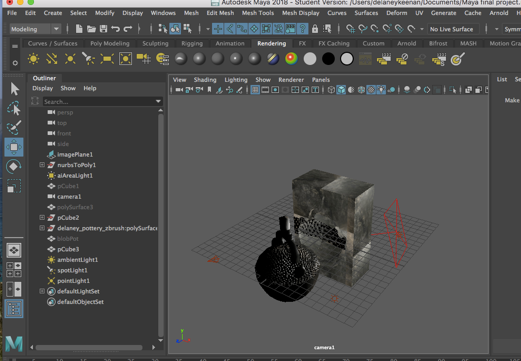521x361 pixels.
Task: Create a point light from shelf
Action: coord(70,59)
